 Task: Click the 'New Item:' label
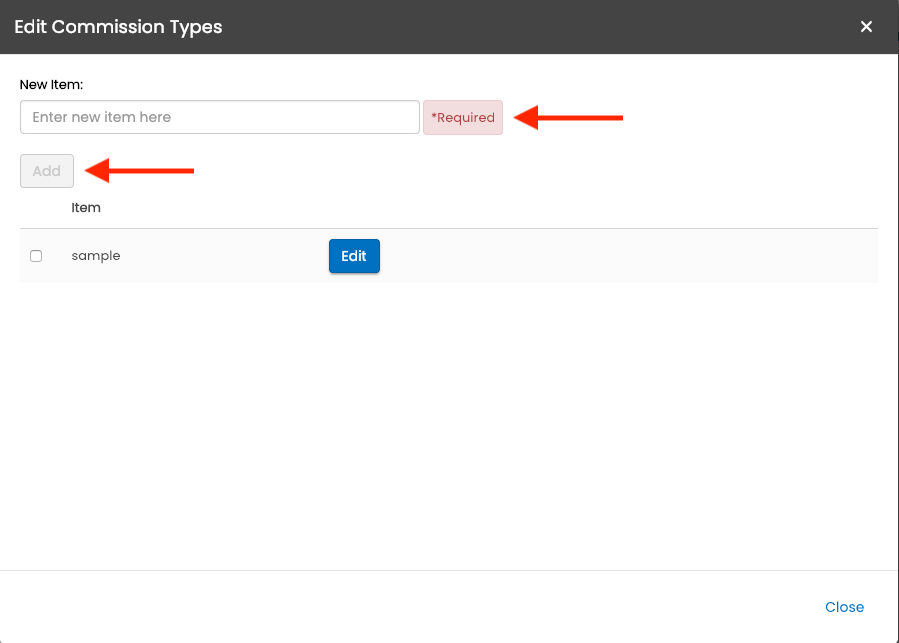tap(51, 85)
